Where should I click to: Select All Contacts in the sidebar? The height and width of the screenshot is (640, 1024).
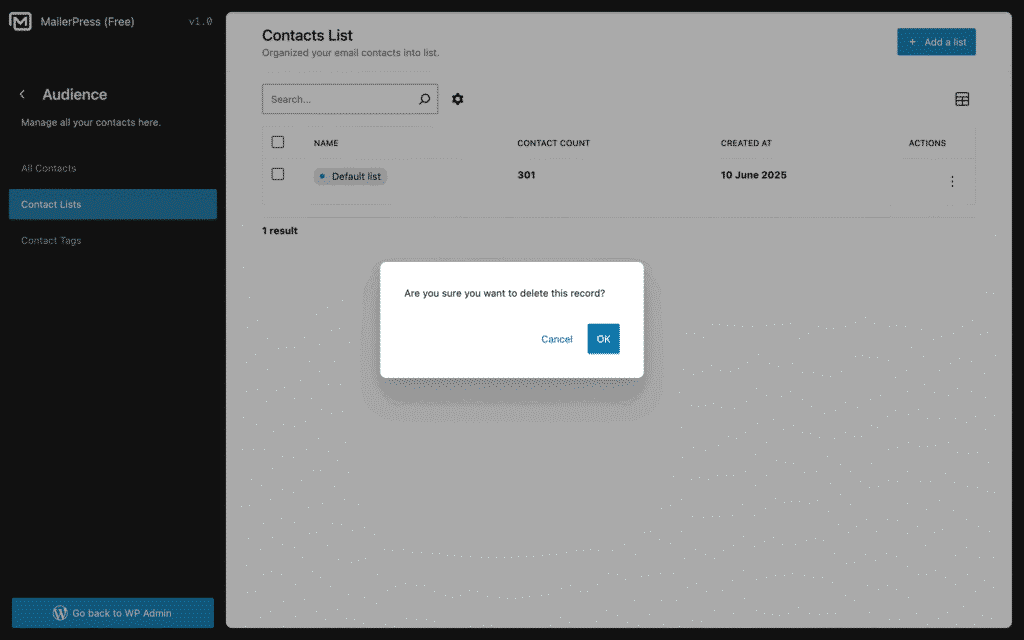coord(48,168)
